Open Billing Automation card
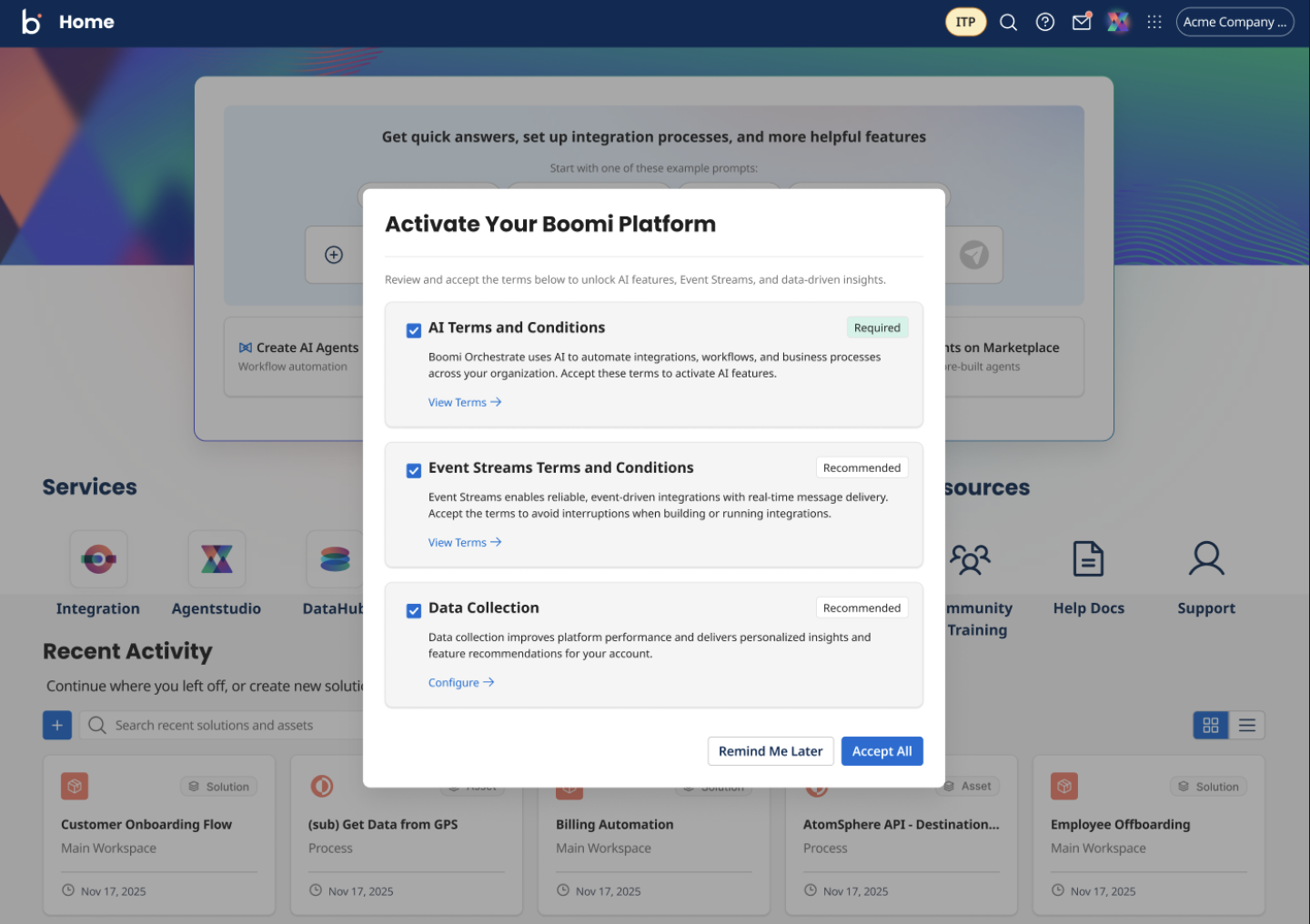1310x924 pixels. tap(654, 835)
